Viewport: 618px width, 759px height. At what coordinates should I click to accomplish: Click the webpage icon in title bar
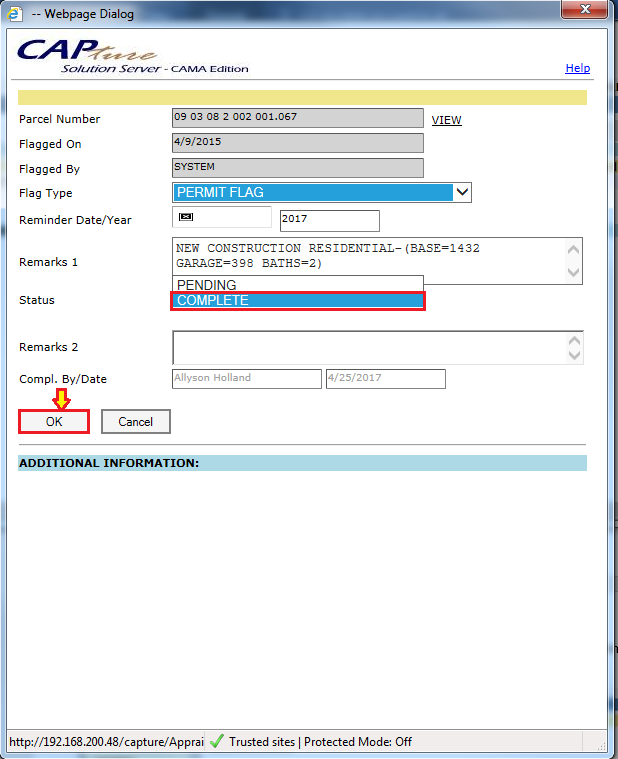click(x=14, y=13)
